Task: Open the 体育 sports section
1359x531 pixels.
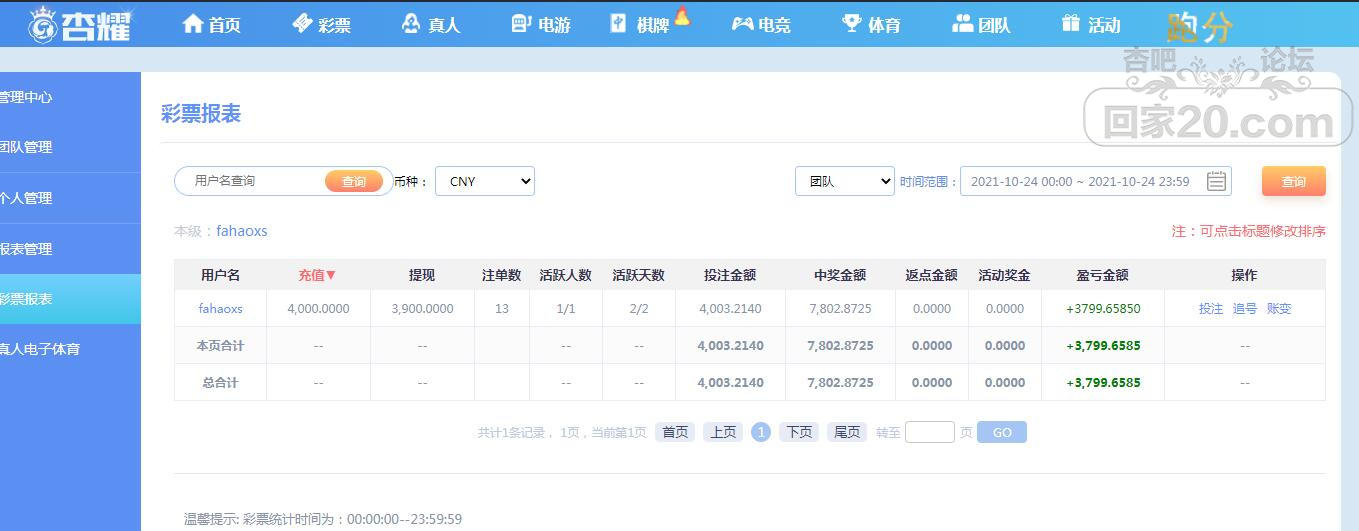Action: tap(871, 24)
